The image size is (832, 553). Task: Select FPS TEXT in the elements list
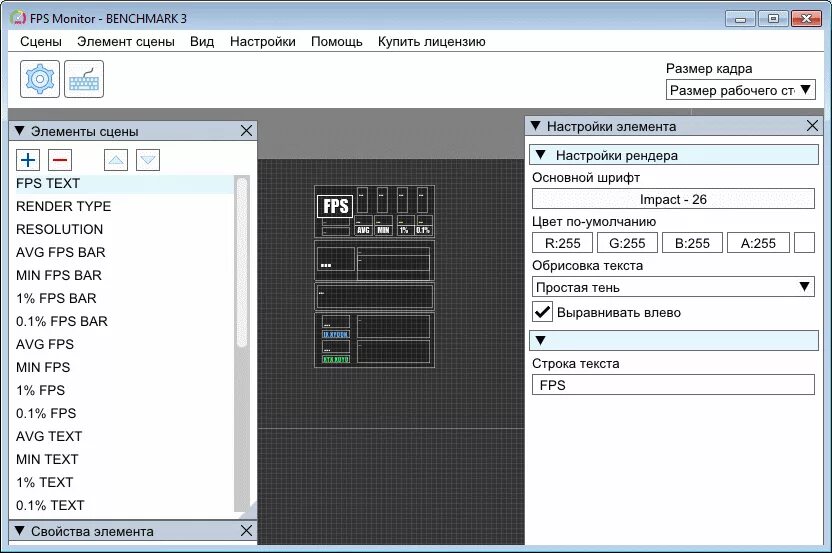(x=125, y=184)
